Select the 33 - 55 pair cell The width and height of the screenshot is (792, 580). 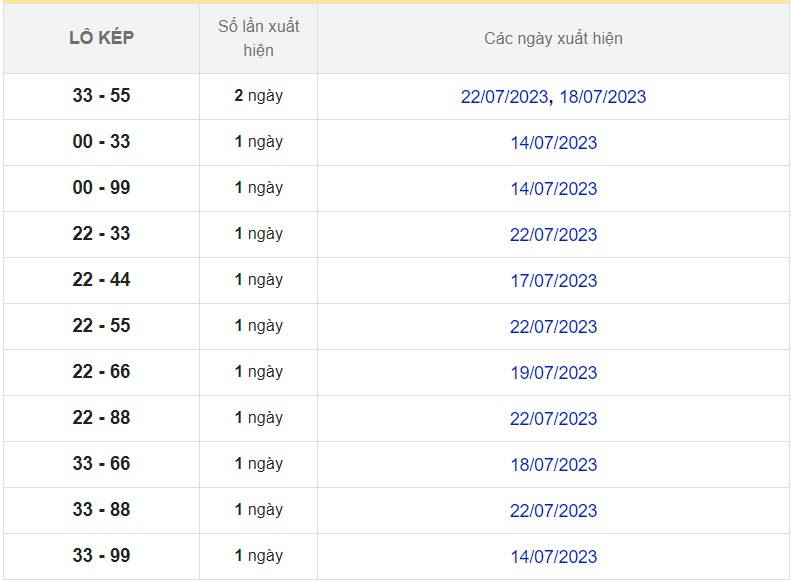tap(101, 96)
